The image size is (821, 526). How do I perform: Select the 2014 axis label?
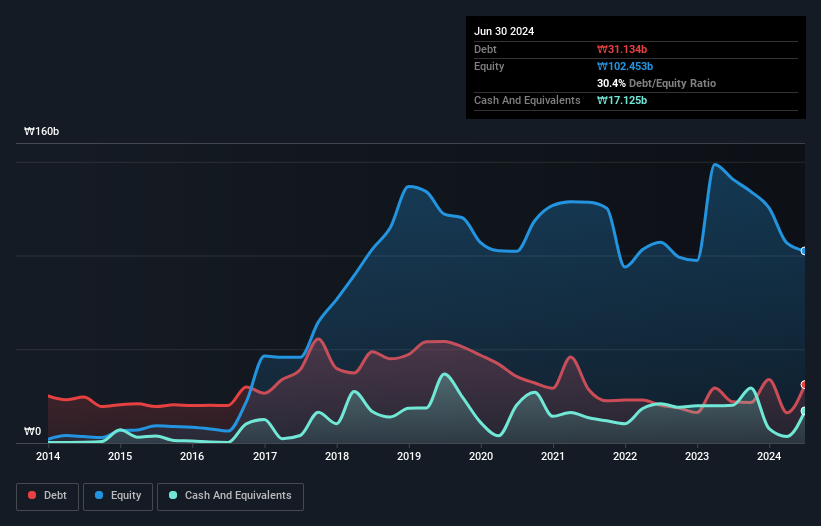48,456
